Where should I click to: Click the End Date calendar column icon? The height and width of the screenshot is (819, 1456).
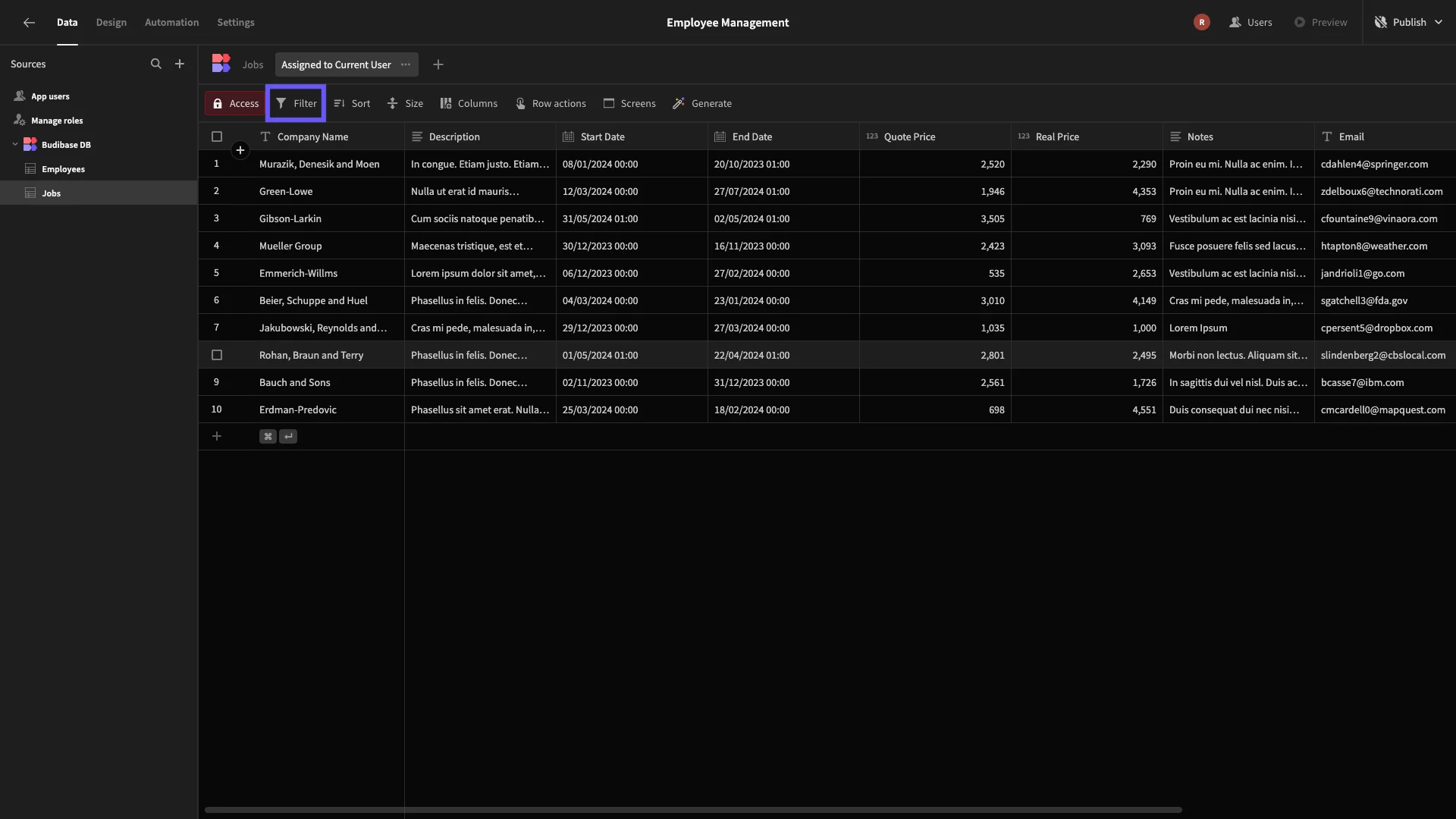click(720, 136)
